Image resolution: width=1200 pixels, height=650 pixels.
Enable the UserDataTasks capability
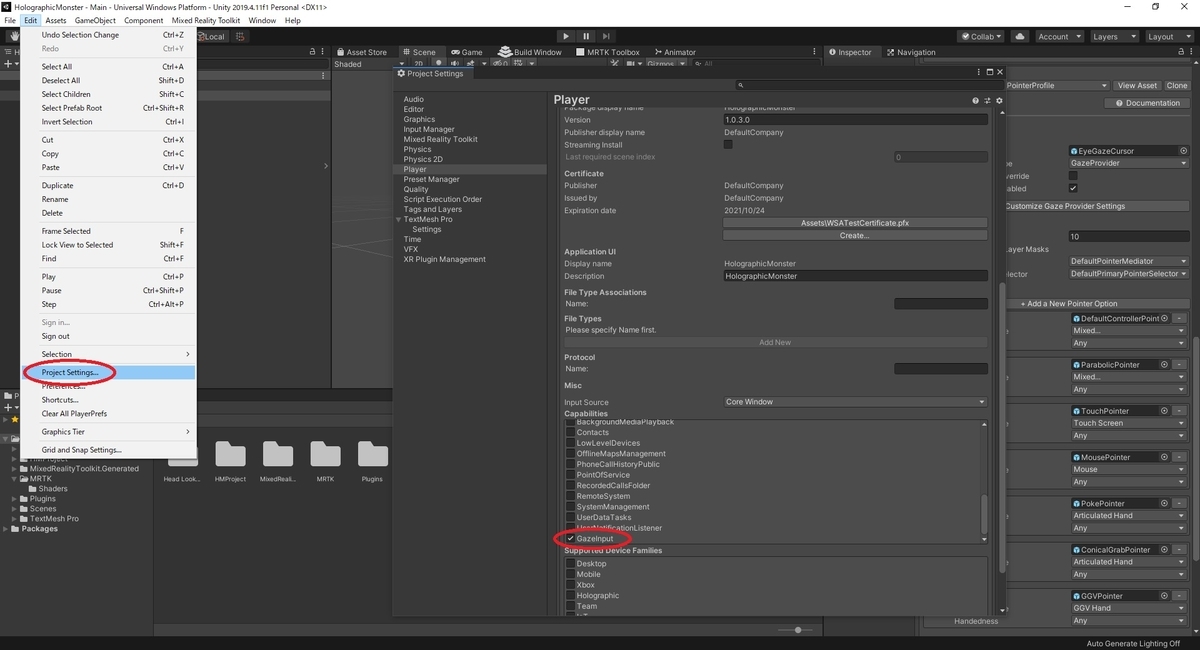[571, 517]
